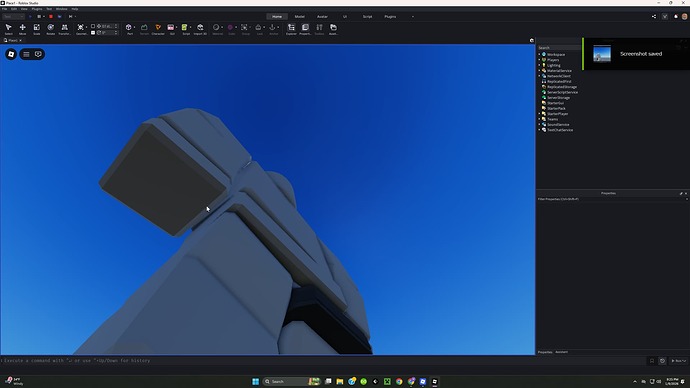Switch to the Home ribbon tab

(277, 16)
